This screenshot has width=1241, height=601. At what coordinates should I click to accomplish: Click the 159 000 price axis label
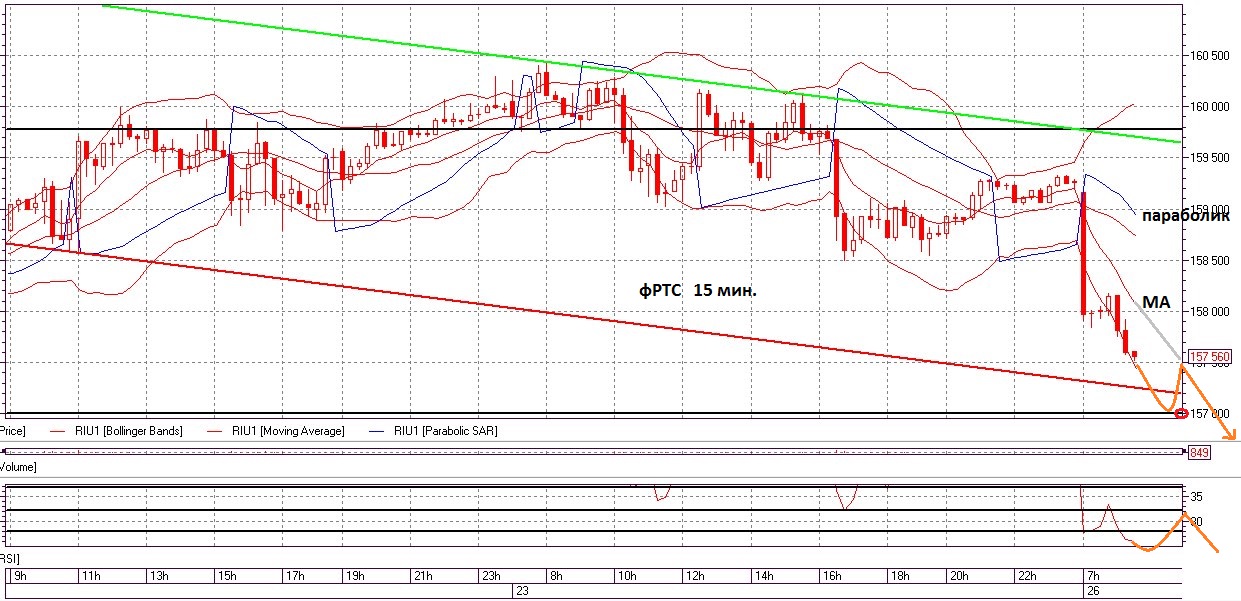click(1211, 209)
